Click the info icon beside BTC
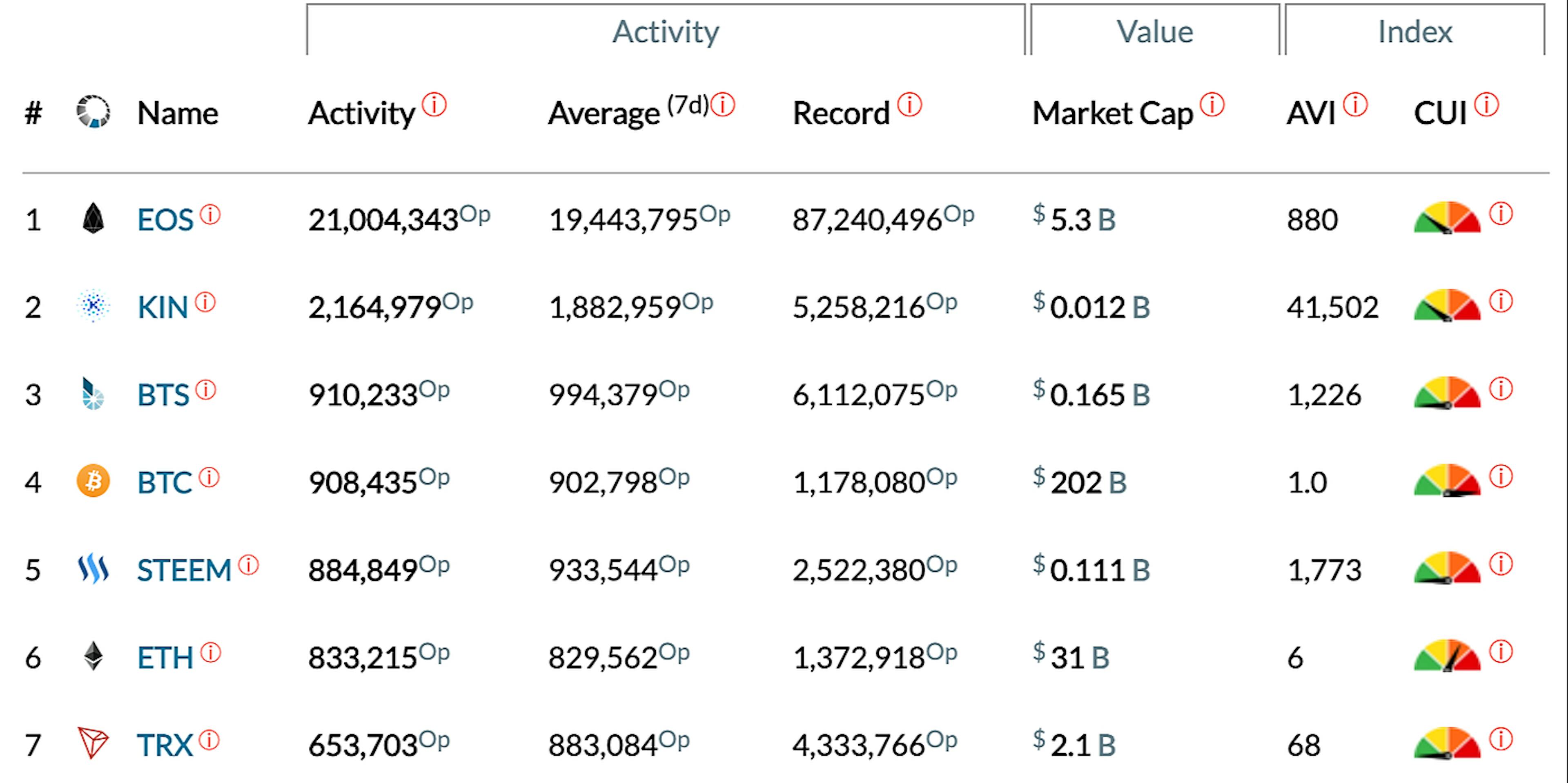 pyautogui.click(x=210, y=477)
